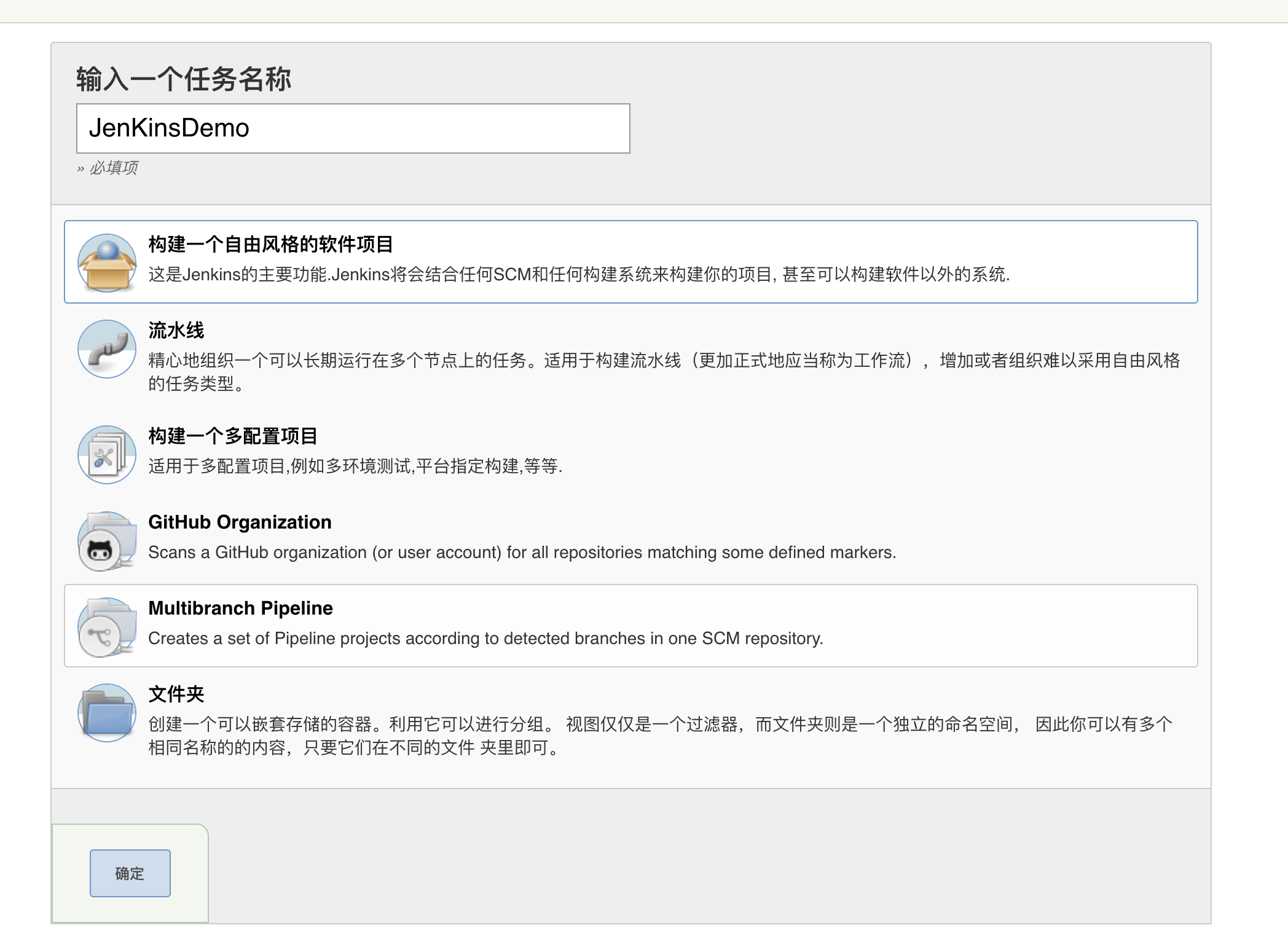
Task: Click the freestyle project Jenkins description text
Action: pyautogui.click(x=578, y=275)
